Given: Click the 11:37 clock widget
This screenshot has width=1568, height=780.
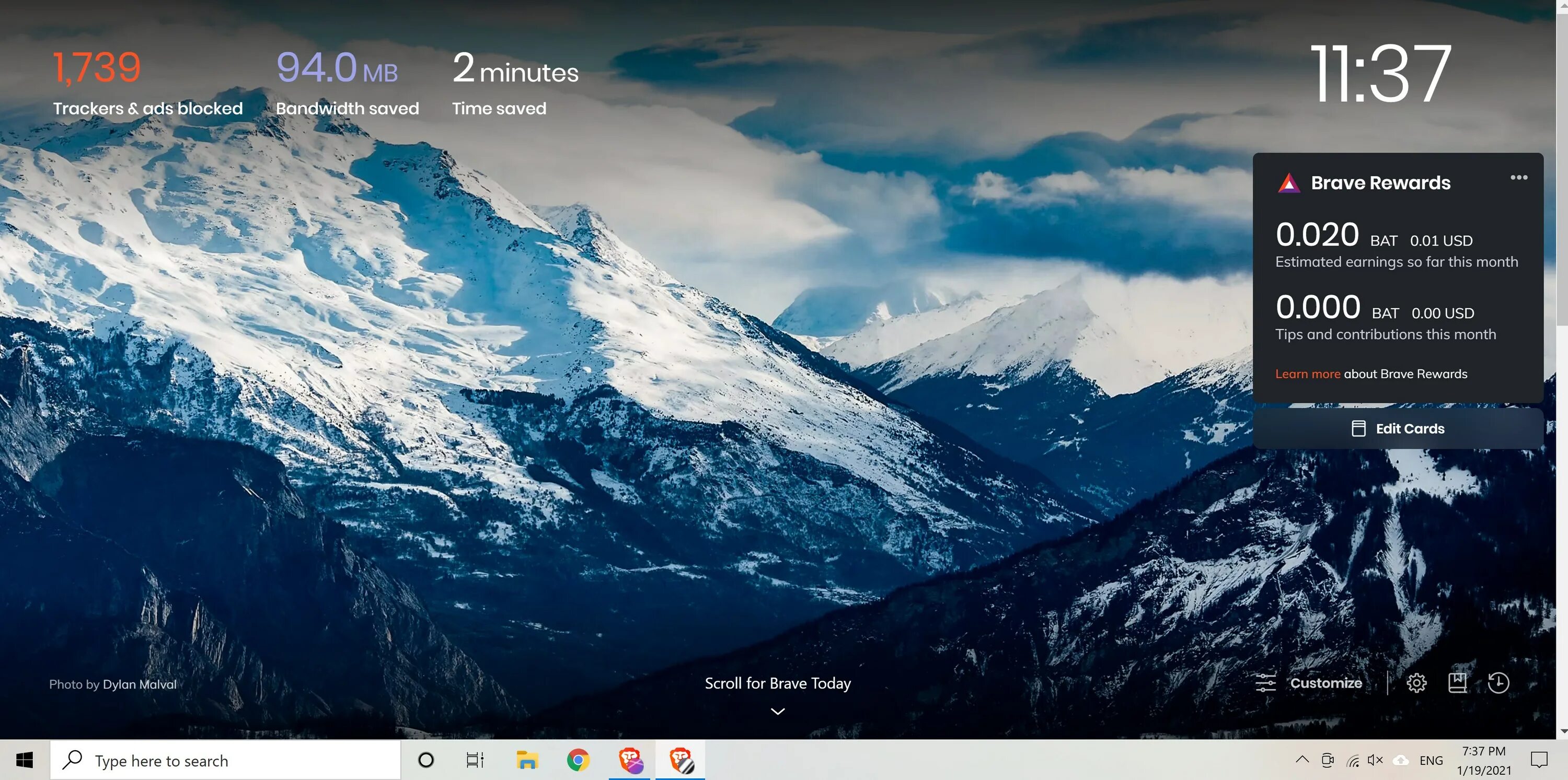Looking at the screenshot, I should tap(1380, 74).
